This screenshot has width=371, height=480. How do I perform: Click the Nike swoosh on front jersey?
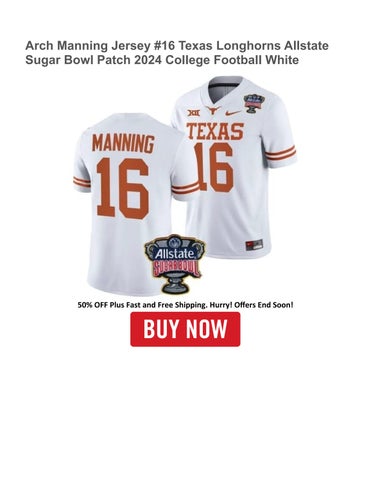pyautogui.click(x=233, y=113)
